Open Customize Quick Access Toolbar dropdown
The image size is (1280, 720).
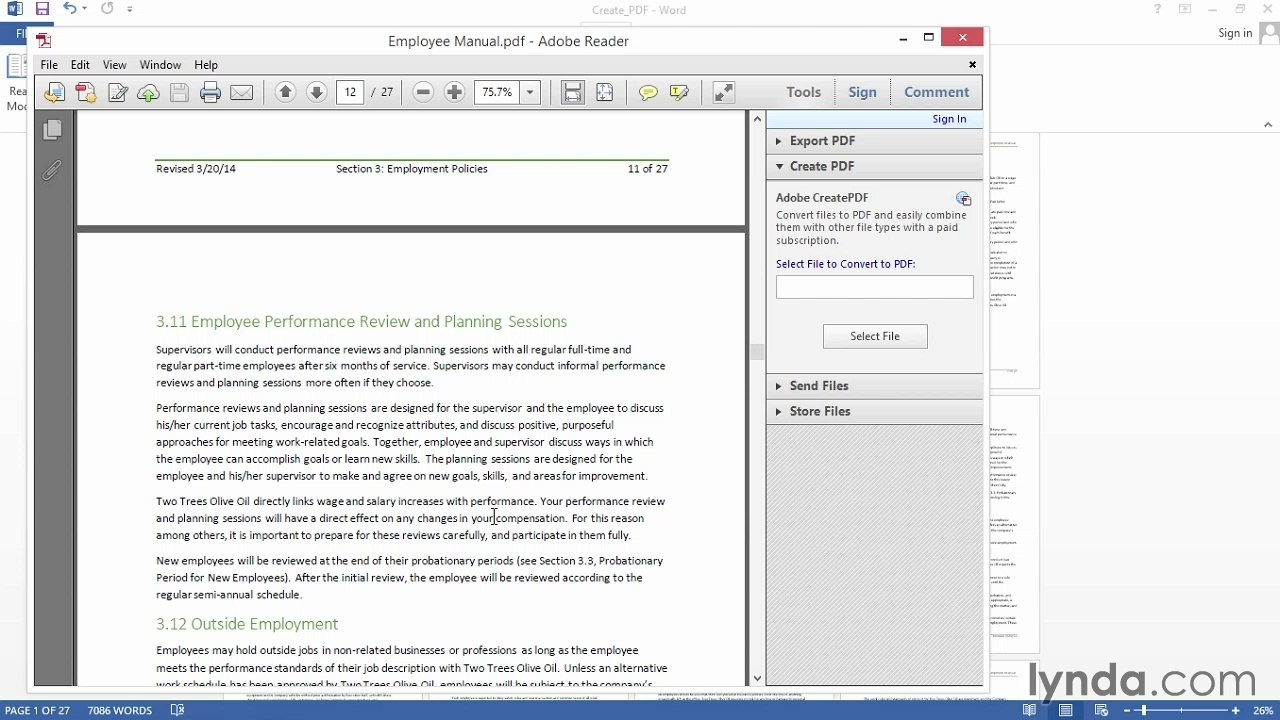click(x=130, y=9)
